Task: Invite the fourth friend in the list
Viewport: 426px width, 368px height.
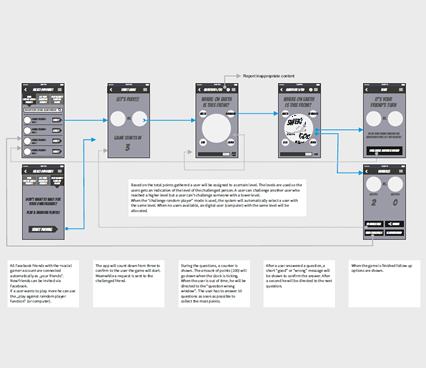Action: click(x=56, y=151)
